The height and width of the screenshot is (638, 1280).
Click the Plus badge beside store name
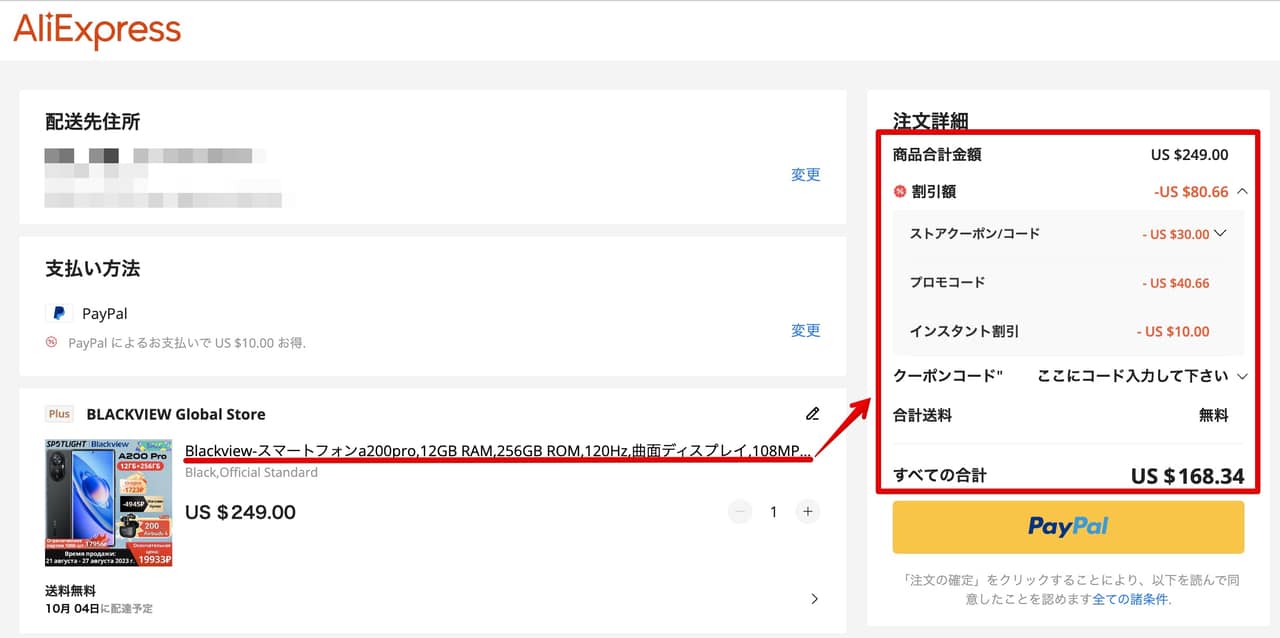60,414
